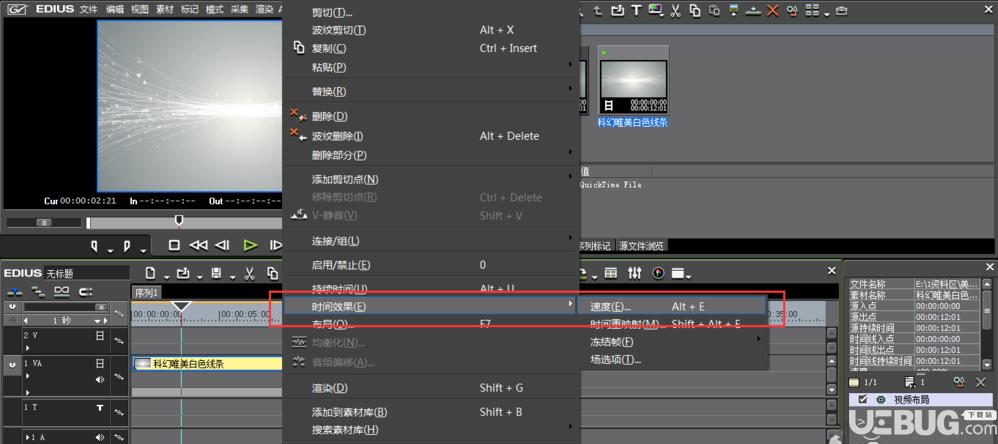Click the scissors cut icon in bin toolbar

(675, 10)
